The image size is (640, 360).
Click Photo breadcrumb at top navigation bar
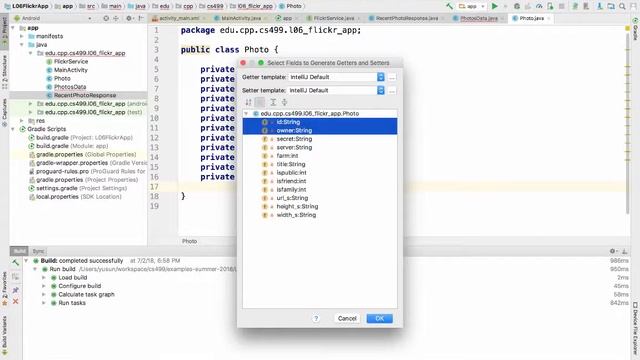point(291,6)
